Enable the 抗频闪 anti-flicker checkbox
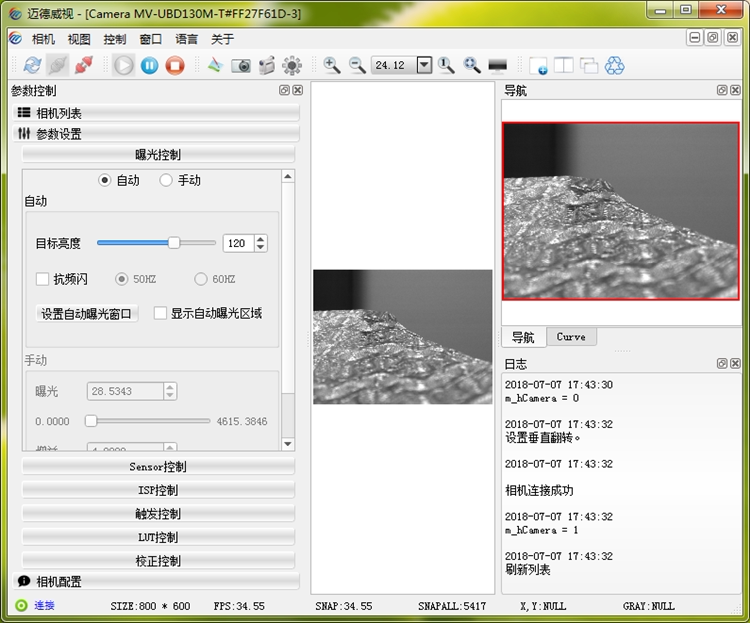Screen dimensions: 750x623 (43, 279)
